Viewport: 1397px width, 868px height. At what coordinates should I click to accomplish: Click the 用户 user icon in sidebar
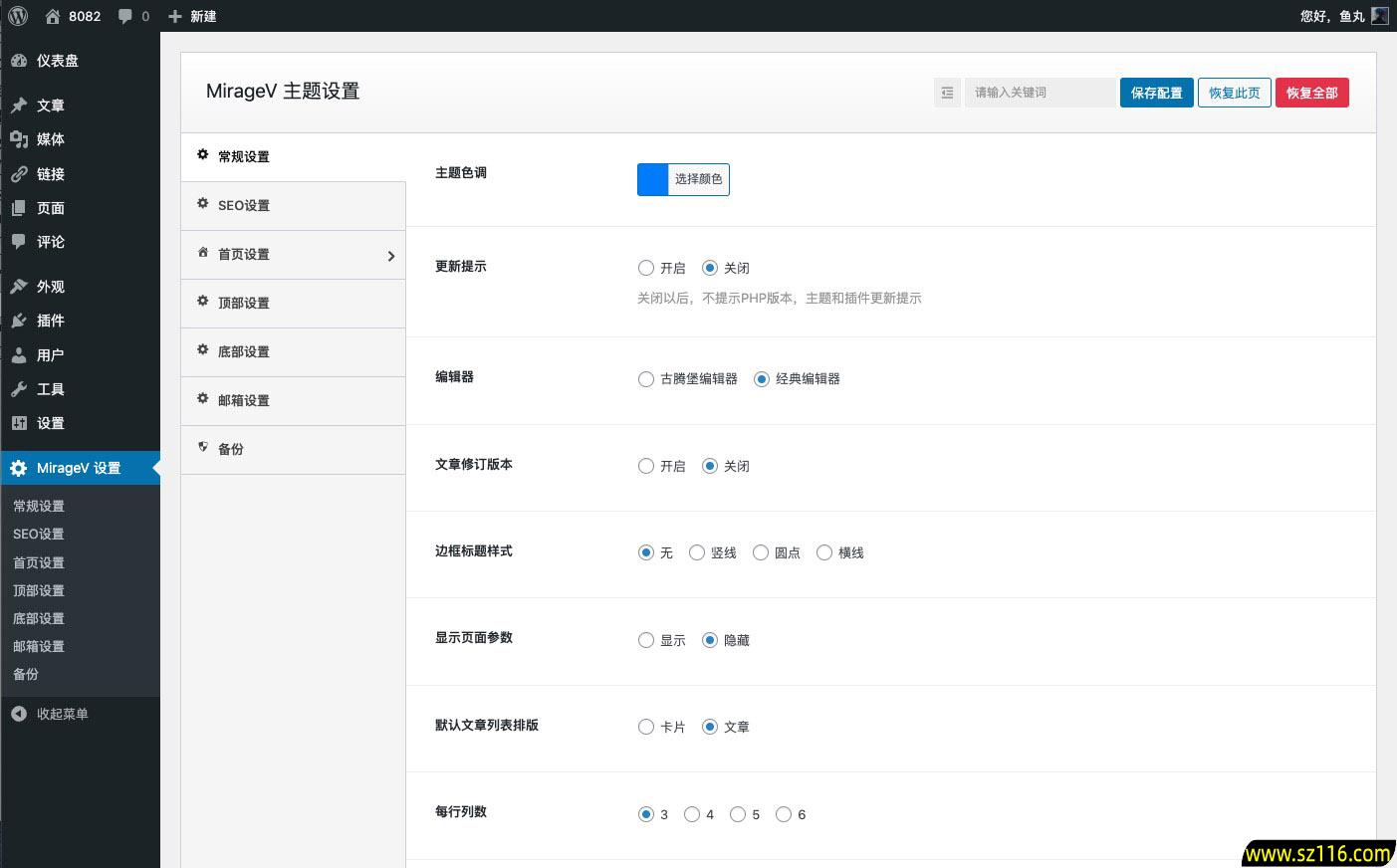click(19, 355)
